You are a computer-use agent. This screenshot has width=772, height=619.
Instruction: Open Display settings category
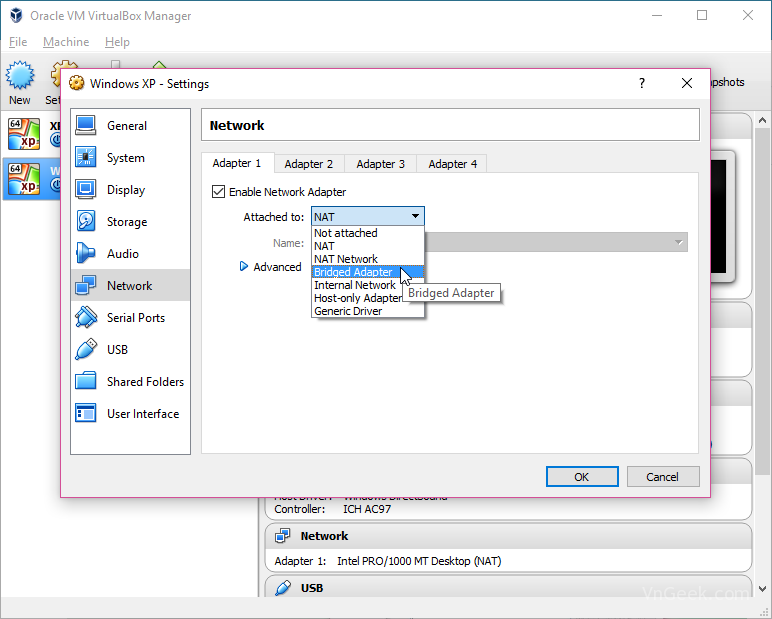click(x=130, y=190)
